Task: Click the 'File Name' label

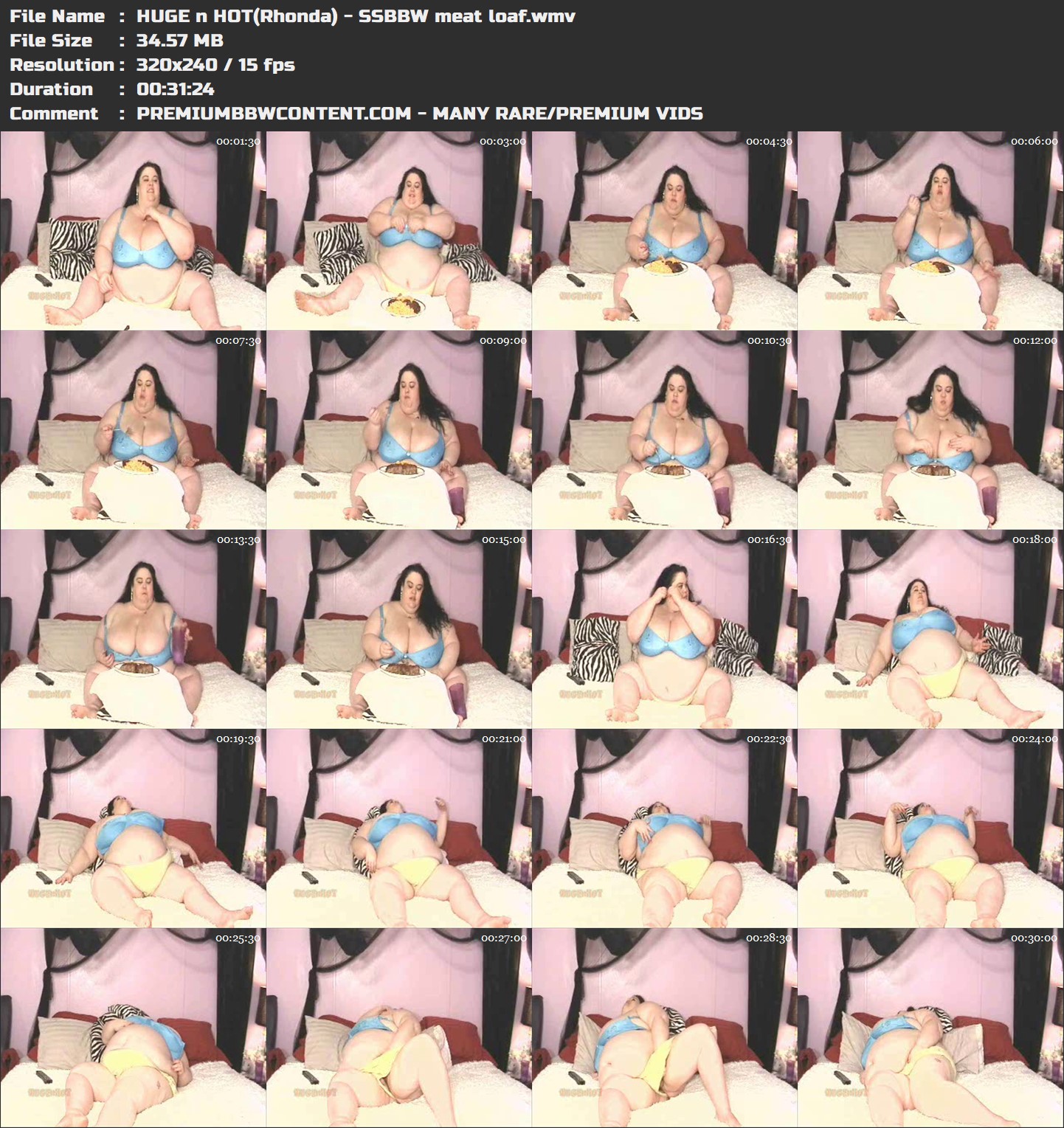Action: click(57, 16)
